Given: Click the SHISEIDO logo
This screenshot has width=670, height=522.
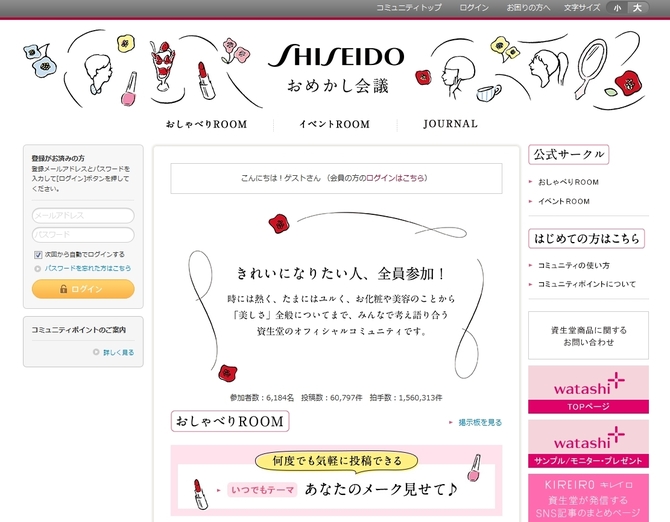Looking at the screenshot, I should pyautogui.click(x=336, y=56).
